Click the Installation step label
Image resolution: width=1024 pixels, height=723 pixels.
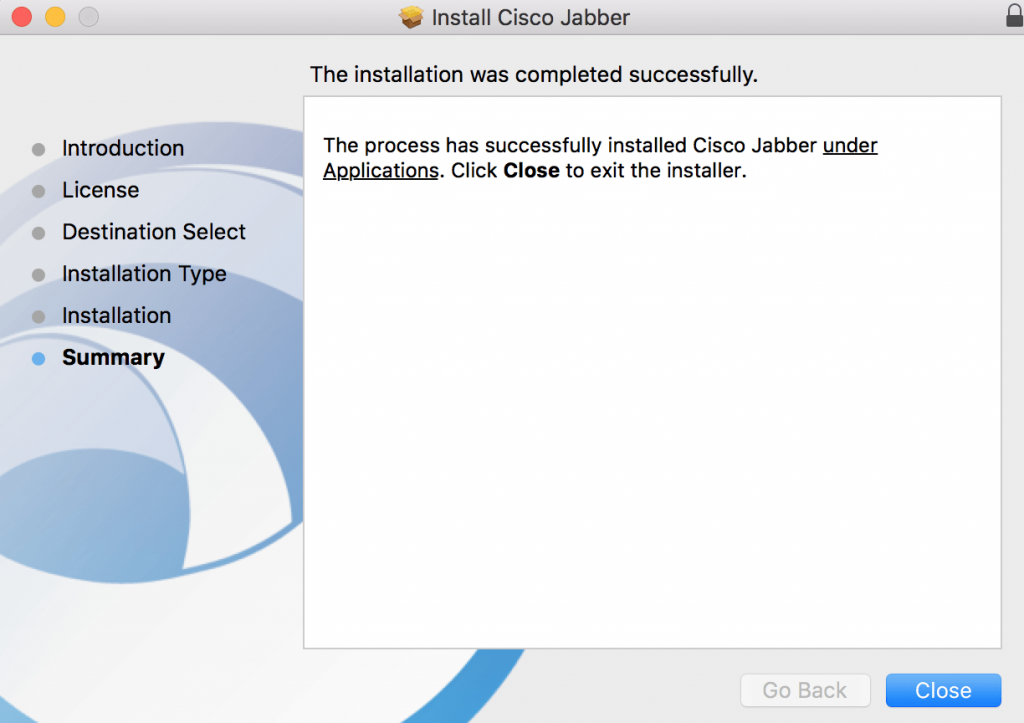pyautogui.click(x=116, y=315)
